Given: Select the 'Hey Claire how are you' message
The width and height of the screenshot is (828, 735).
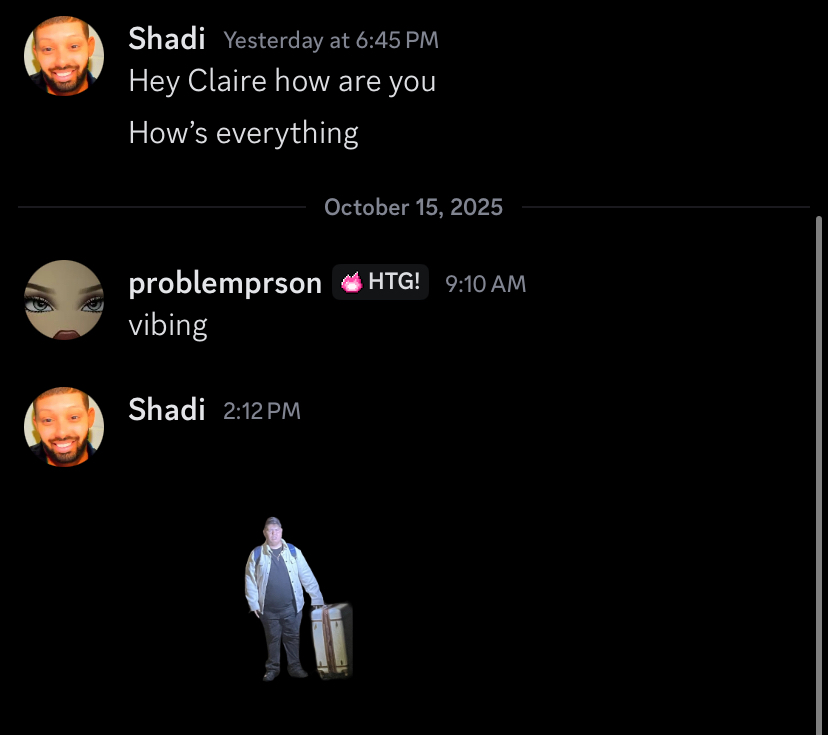Looking at the screenshot, I should [x=282, y=81].
